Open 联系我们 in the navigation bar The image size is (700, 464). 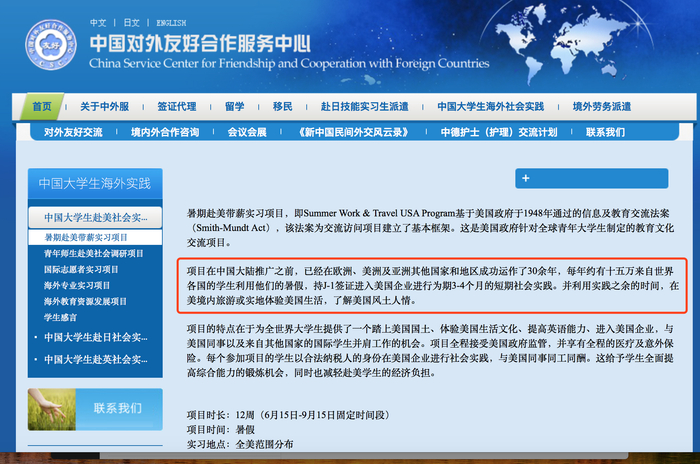tap(605, 132)
